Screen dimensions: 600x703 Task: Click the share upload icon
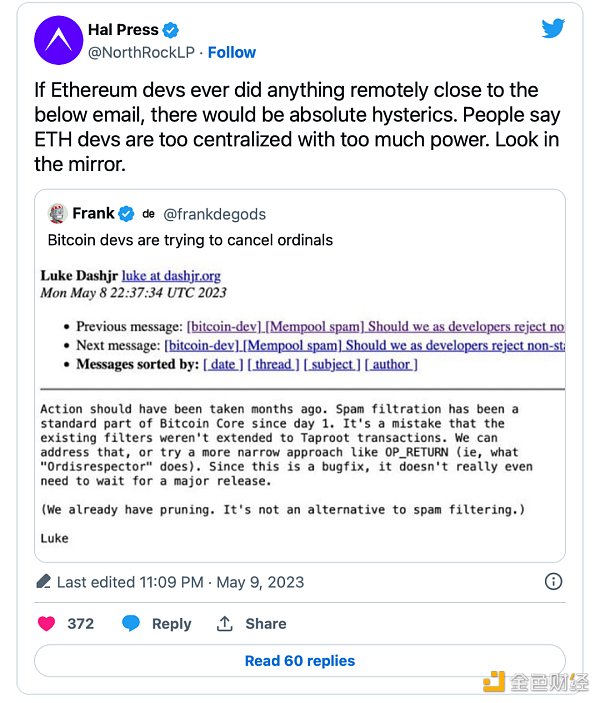click(225, 623)
